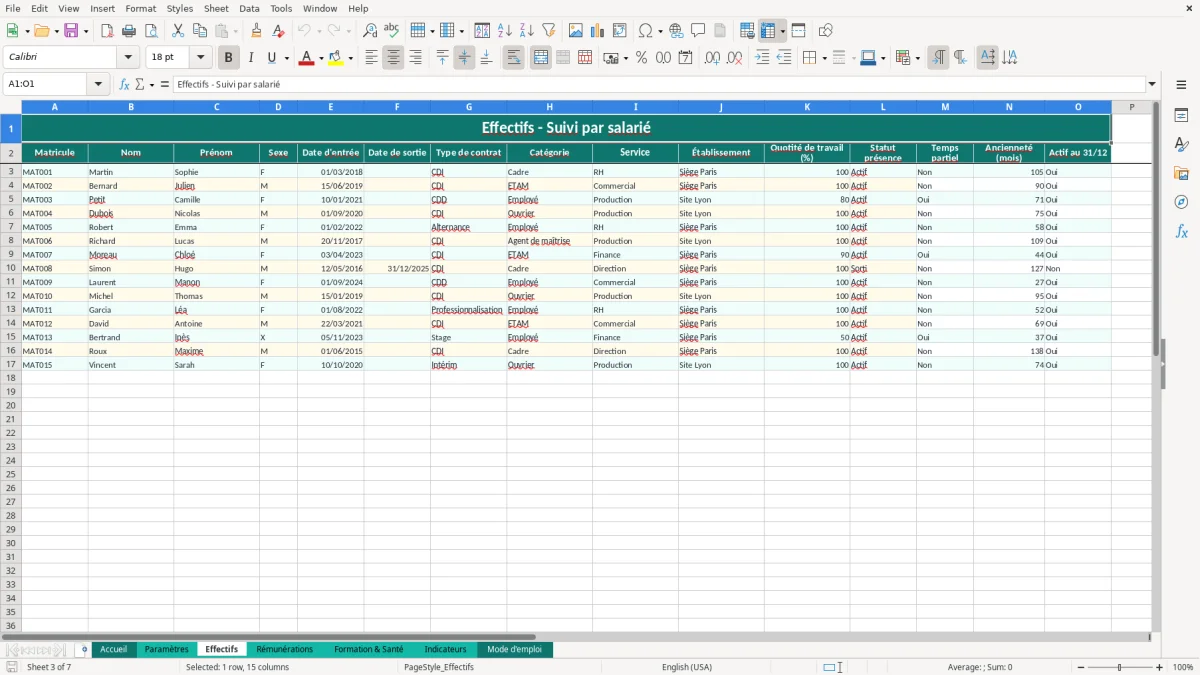The image size is (1200, 675).
Task: Click the zoom out minus button
Action: coord(1081,667)
